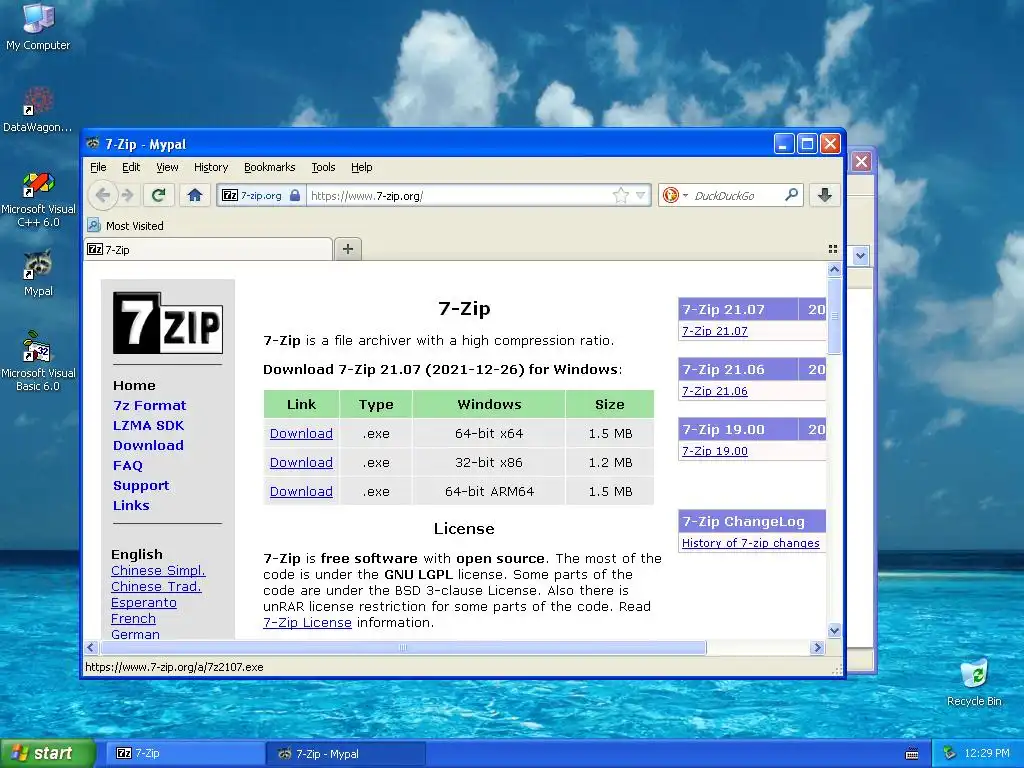Click the vertical scrollbar down arrow
This screenshot has height=768, width=1024.
(x=834, y=630)
